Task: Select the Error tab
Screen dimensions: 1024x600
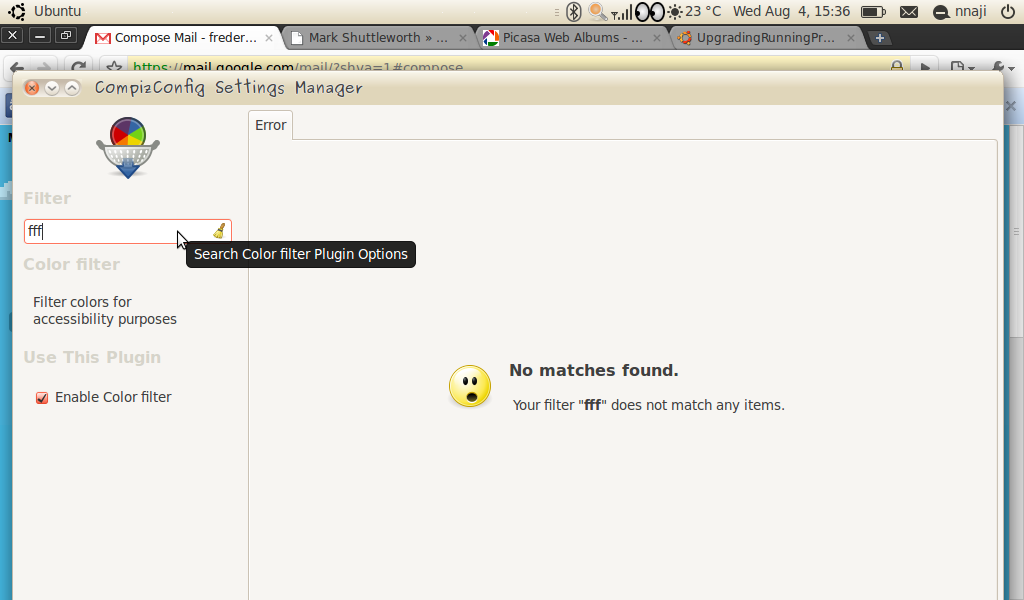Action: coord(270,125)
